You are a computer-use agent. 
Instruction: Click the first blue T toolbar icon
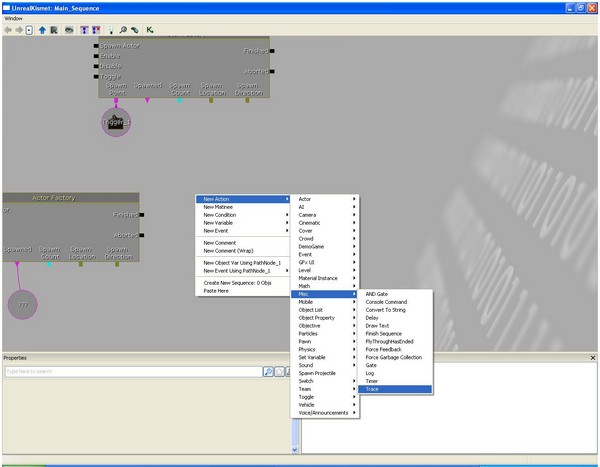click(84, 30)
